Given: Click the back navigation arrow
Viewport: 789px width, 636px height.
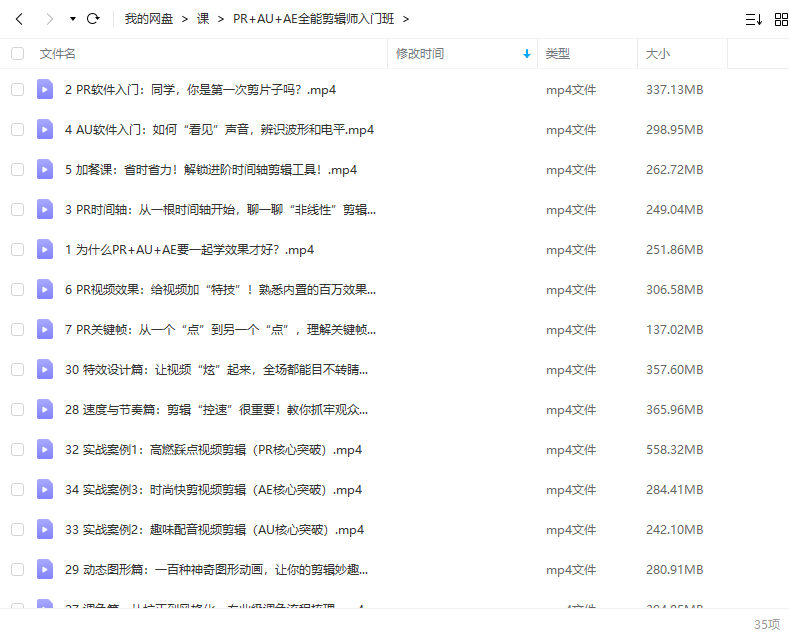Looking at the screenshot, I should point(19,19).
